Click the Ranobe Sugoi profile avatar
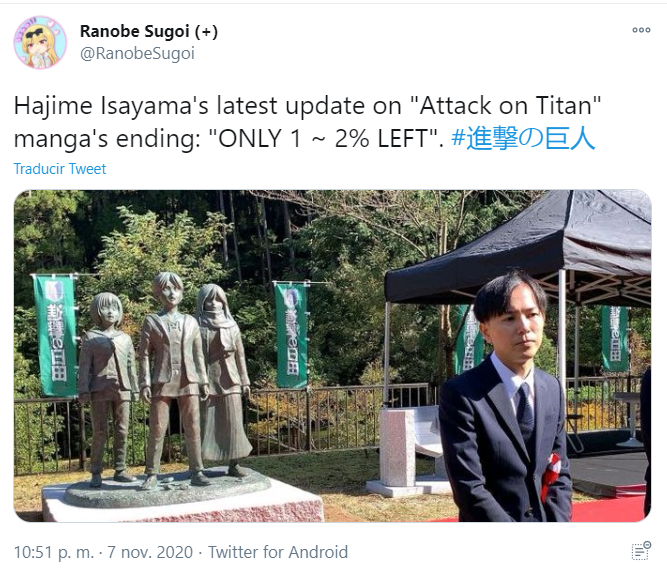 click(x=40, y=43)
